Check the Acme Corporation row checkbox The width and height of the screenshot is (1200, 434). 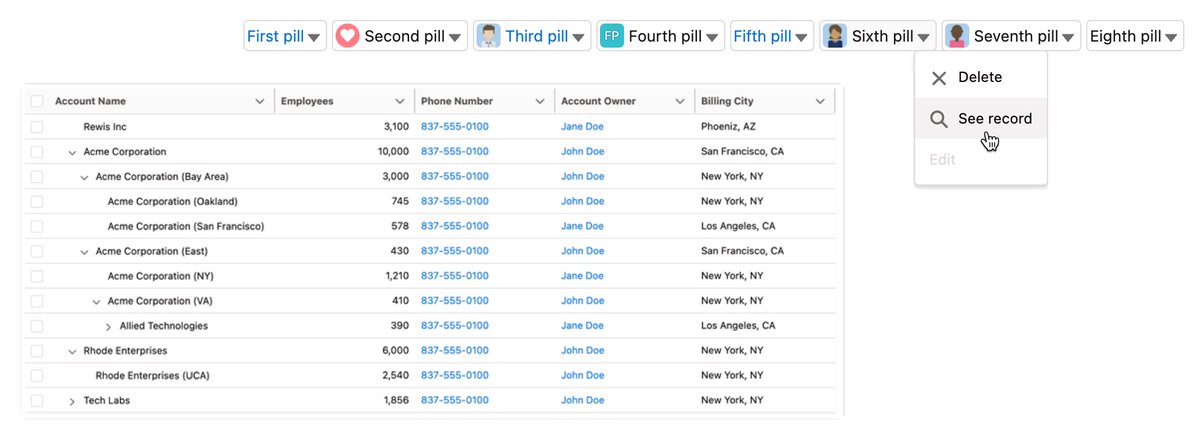pos(37,152)
